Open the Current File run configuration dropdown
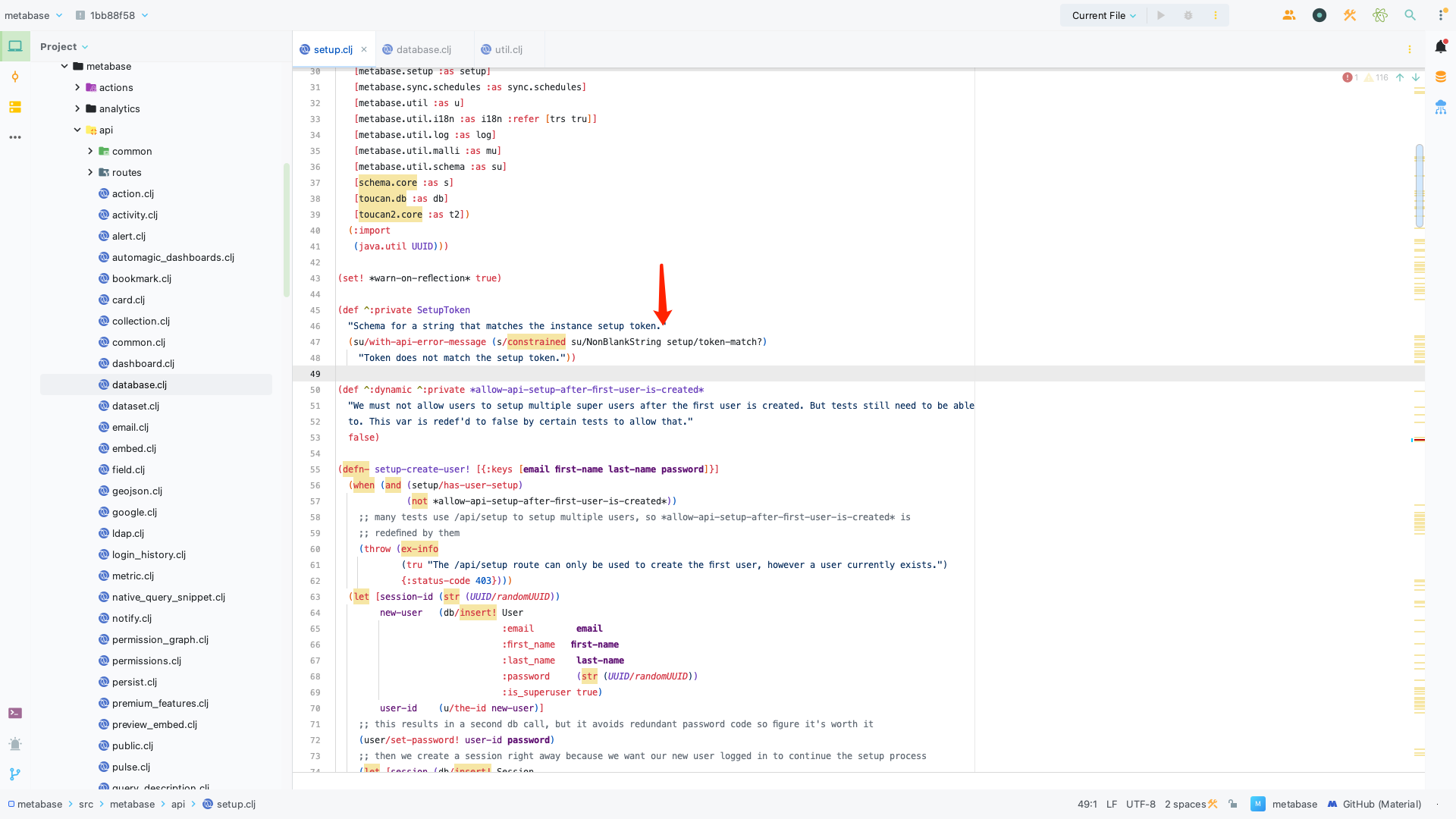The width and height of the screenshot is (1456, 819). pos(1103,15)
